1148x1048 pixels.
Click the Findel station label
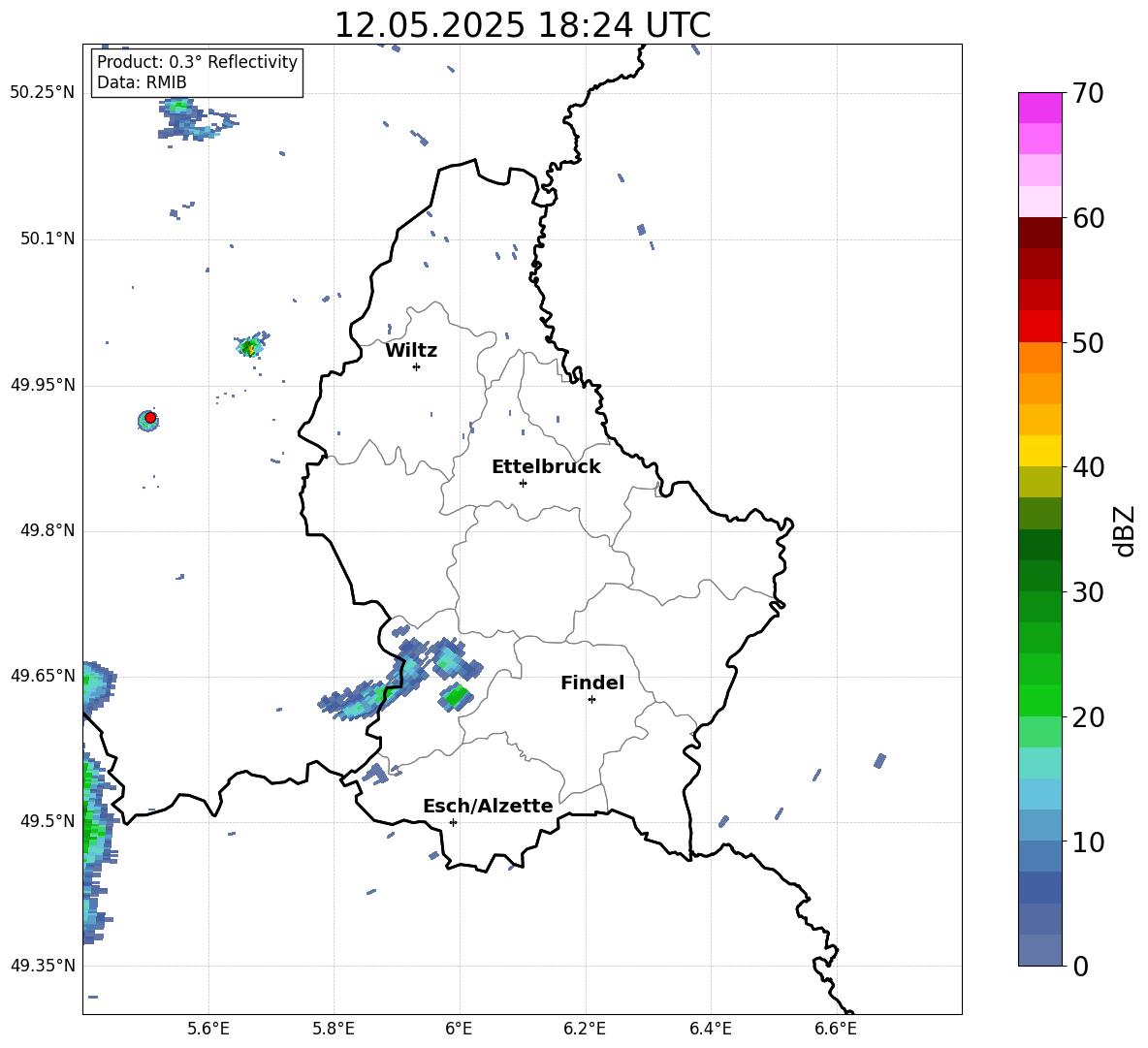point(592,683)
